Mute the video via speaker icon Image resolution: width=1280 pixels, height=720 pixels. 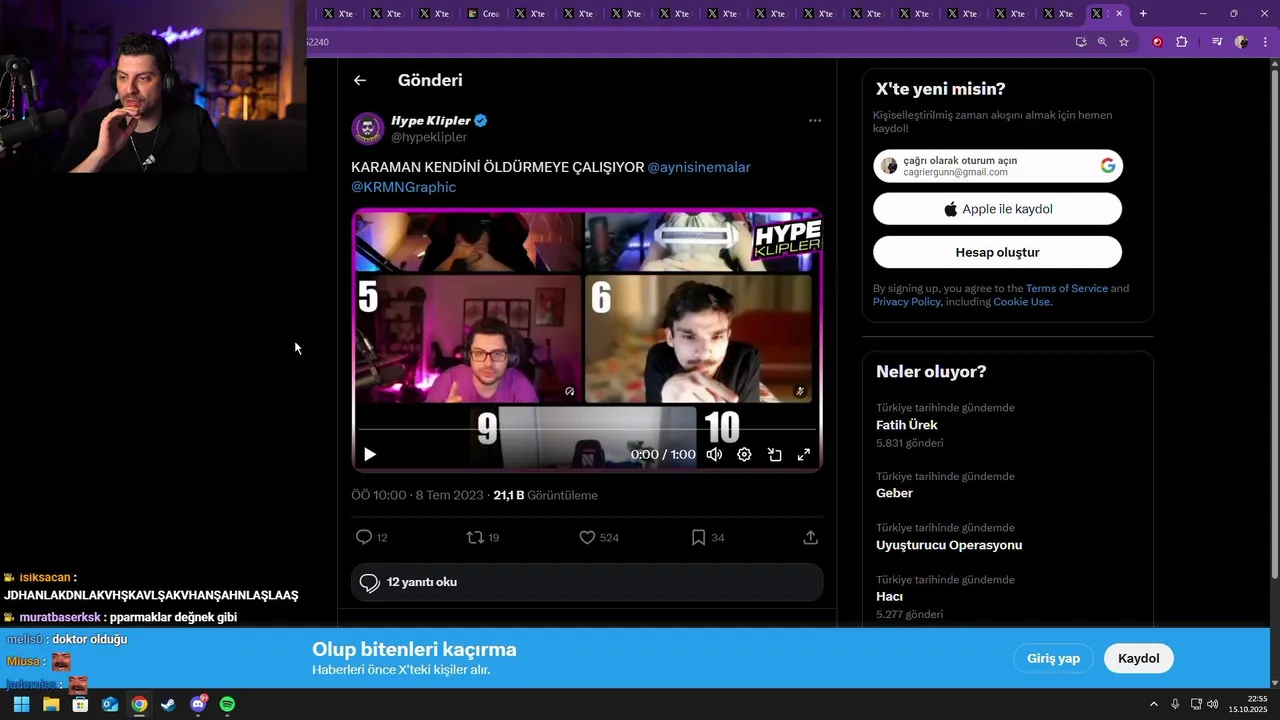[714, 454]
